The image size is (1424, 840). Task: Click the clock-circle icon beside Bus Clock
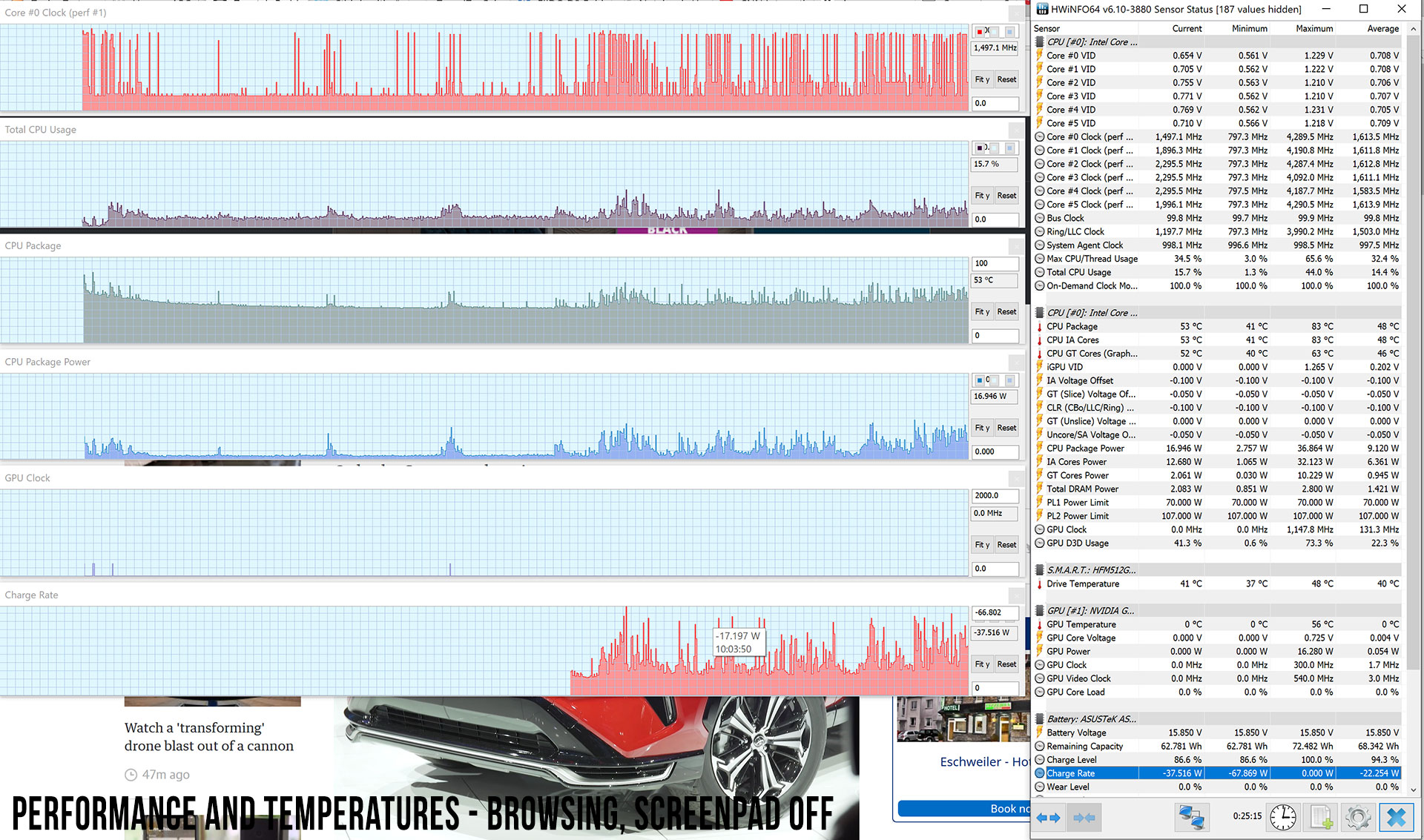pos(1040,218)
